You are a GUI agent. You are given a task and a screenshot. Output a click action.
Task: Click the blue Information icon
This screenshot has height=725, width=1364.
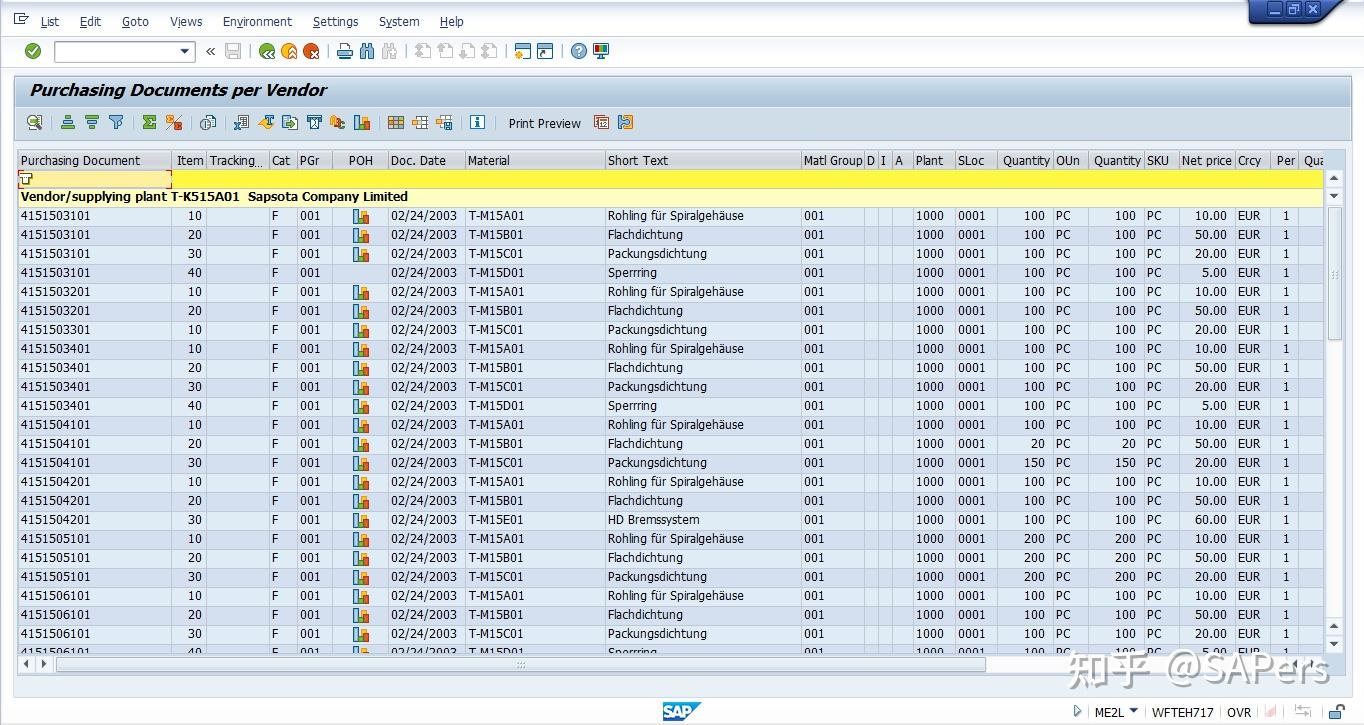tap(478, 122)
